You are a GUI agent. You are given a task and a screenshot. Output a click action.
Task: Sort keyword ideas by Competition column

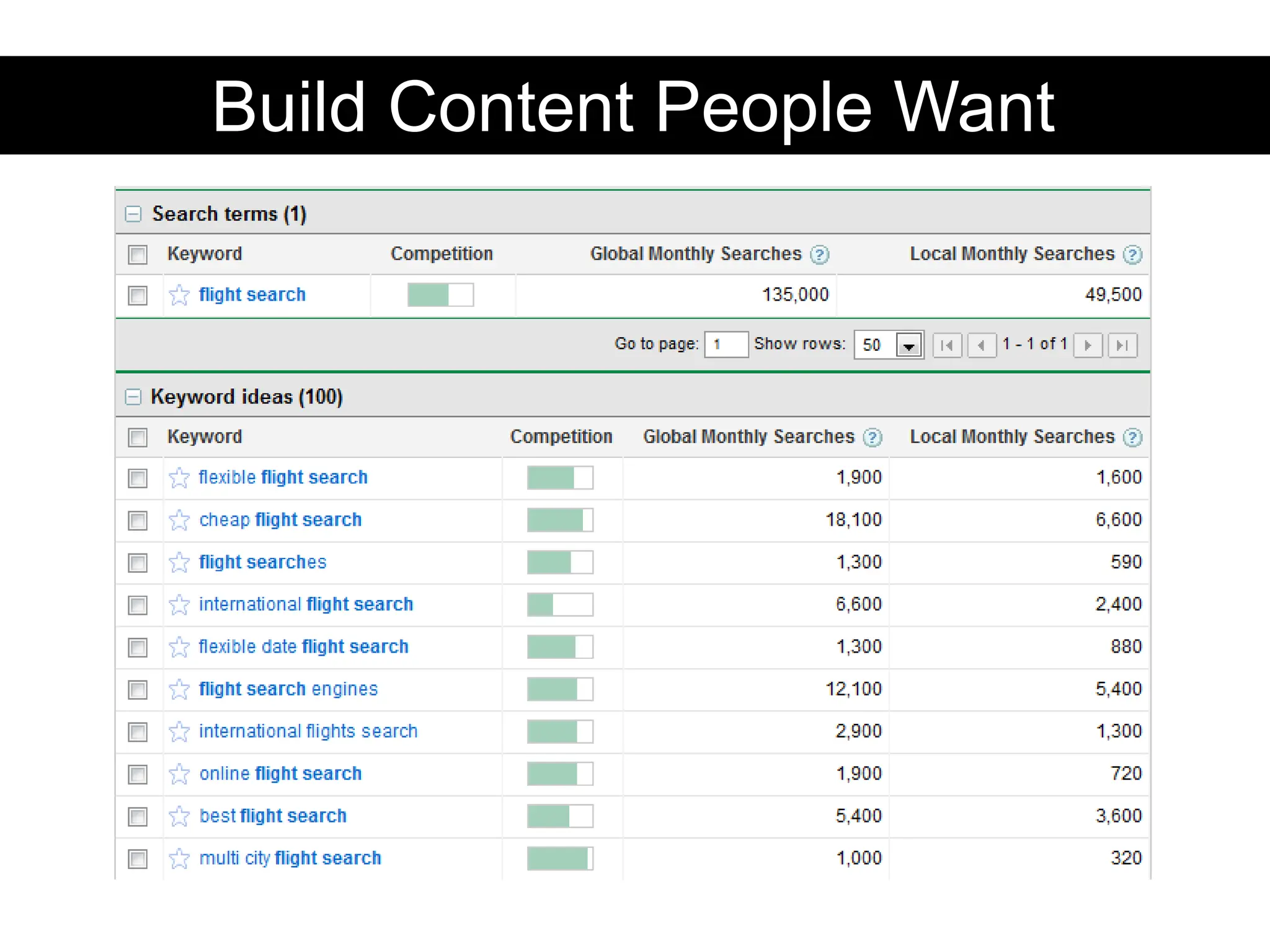(561, 437)
